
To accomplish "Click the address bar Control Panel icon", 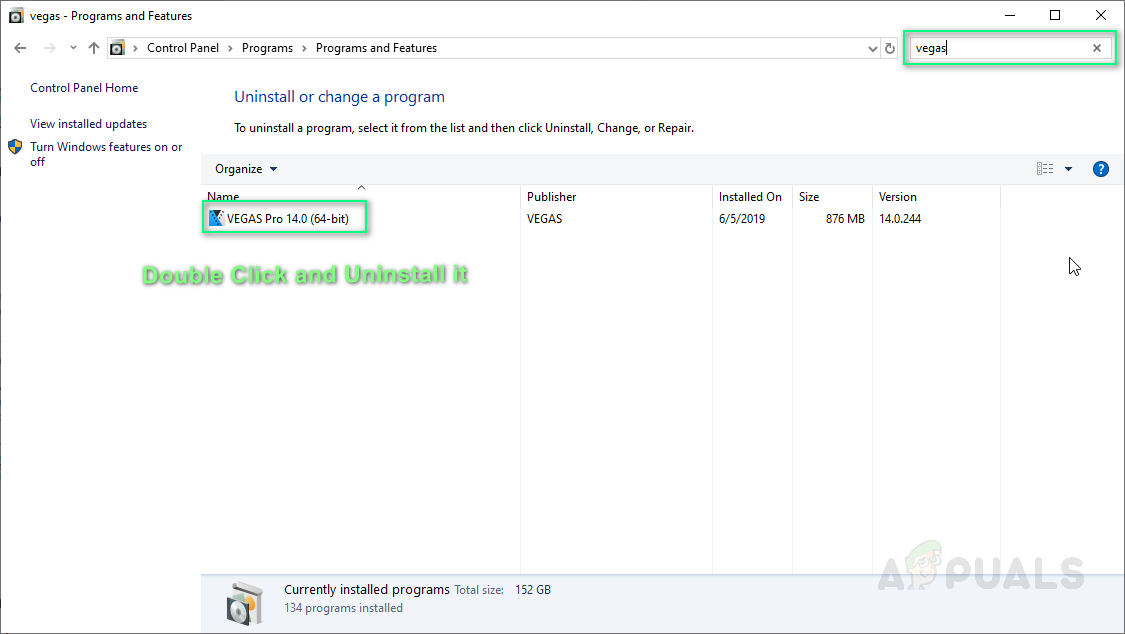I will point(117,48).
